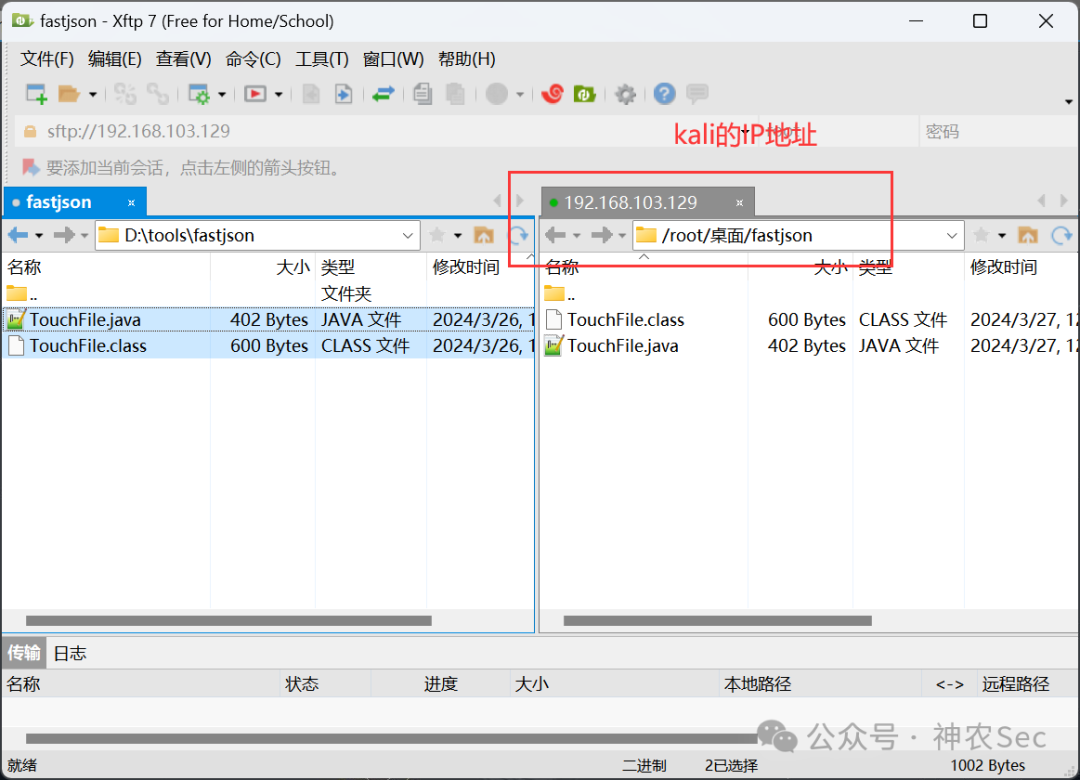Viewport: 1080px width, 780px height.
Task: Click the 密码 password field
Action: [x=999, y=131]
